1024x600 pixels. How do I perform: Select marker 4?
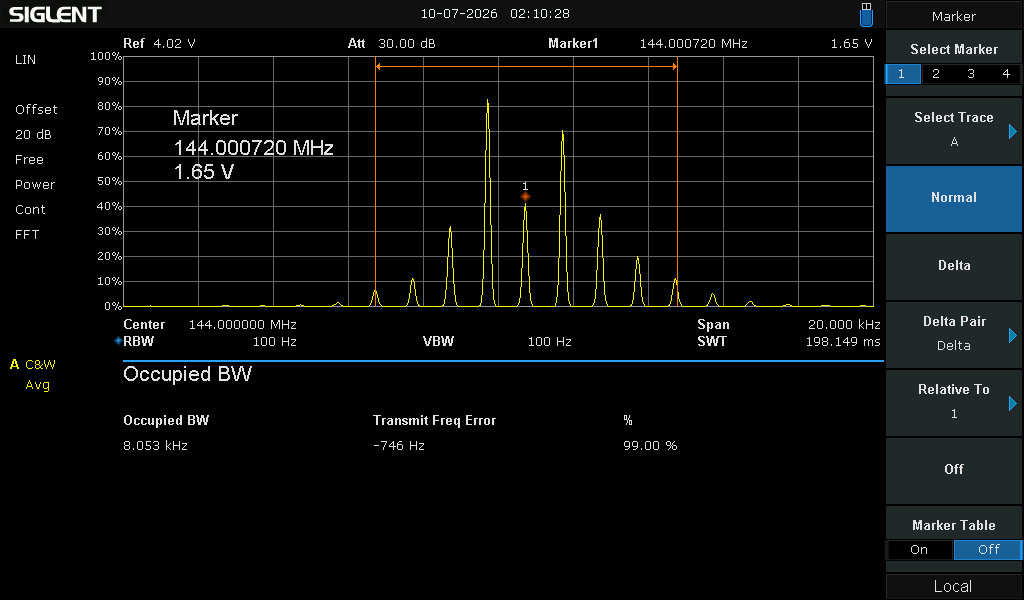[x=1006, y=74]
